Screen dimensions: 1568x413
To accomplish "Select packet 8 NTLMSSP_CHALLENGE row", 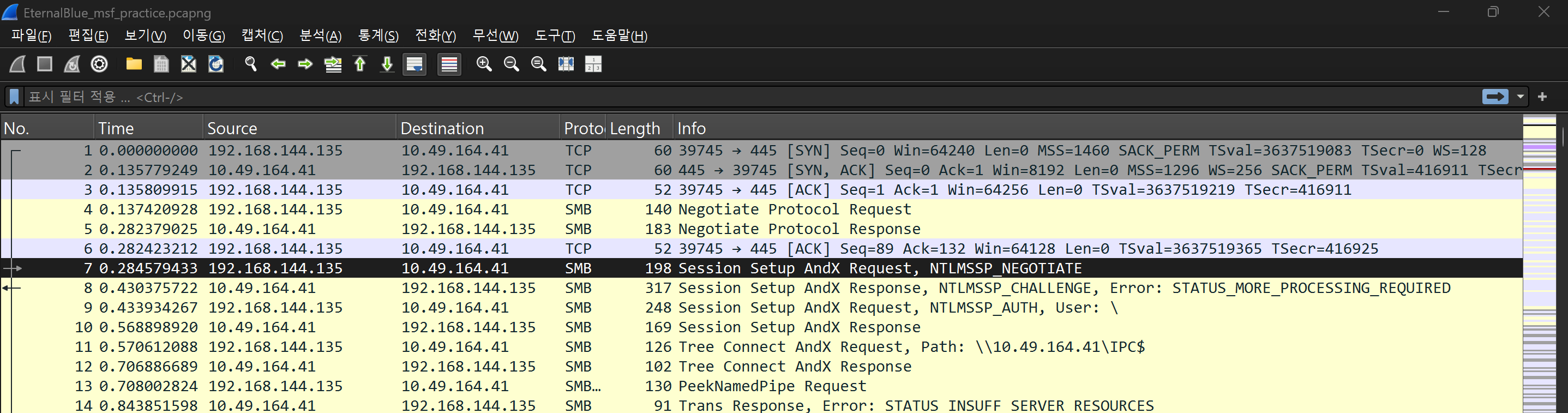I will (761, 288).
